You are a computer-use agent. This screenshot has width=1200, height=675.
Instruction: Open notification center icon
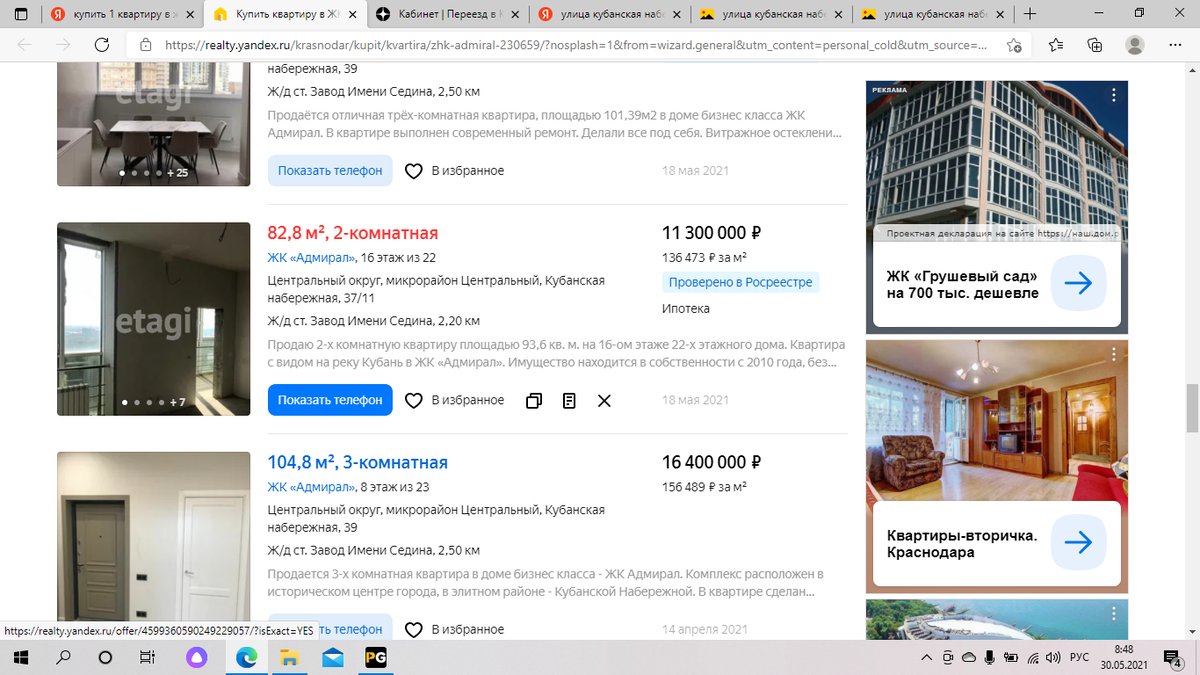tap(1174, 657)
